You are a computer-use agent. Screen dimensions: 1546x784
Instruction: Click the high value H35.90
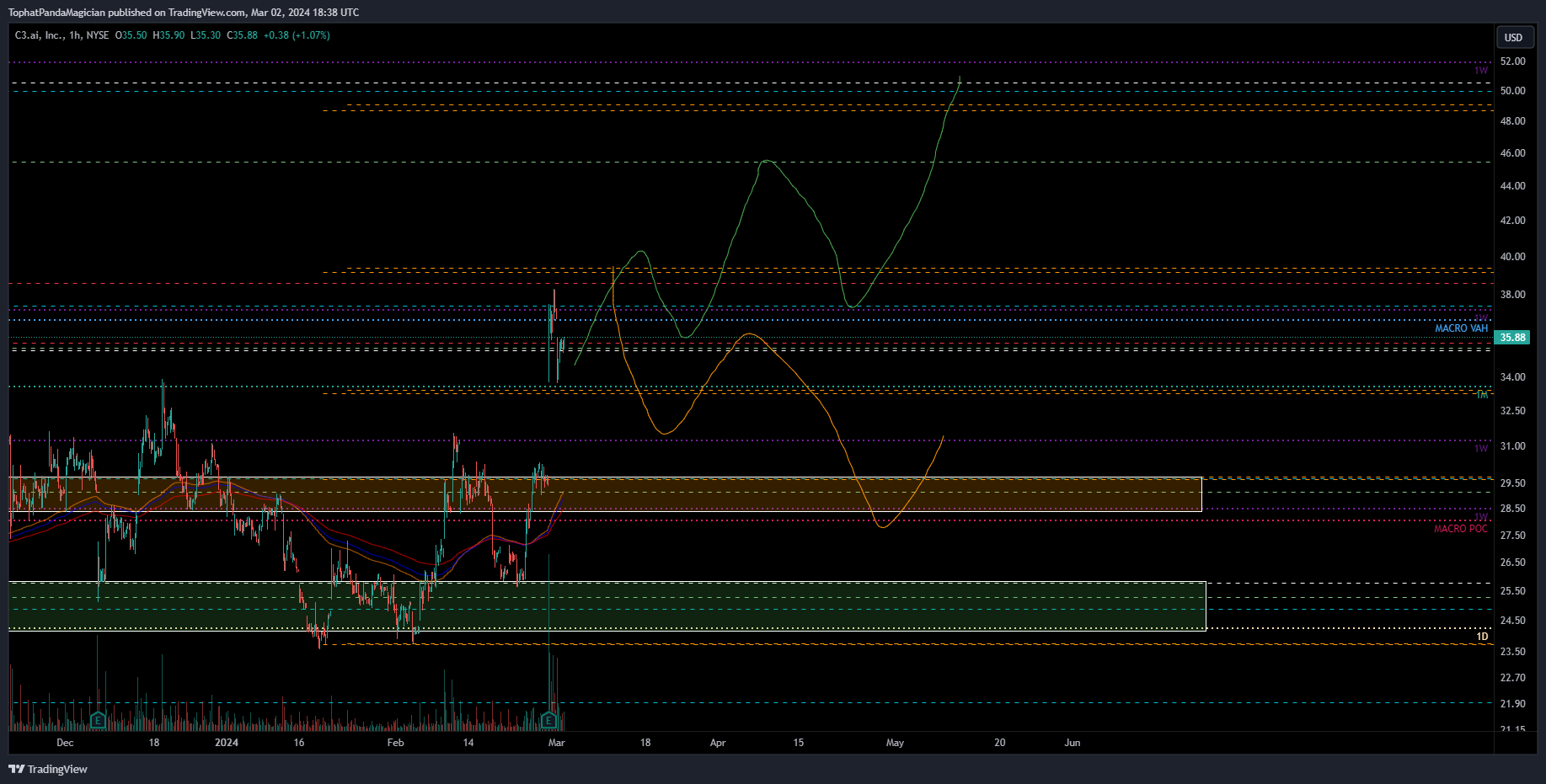pyautogui.click(x=169, y=35)
